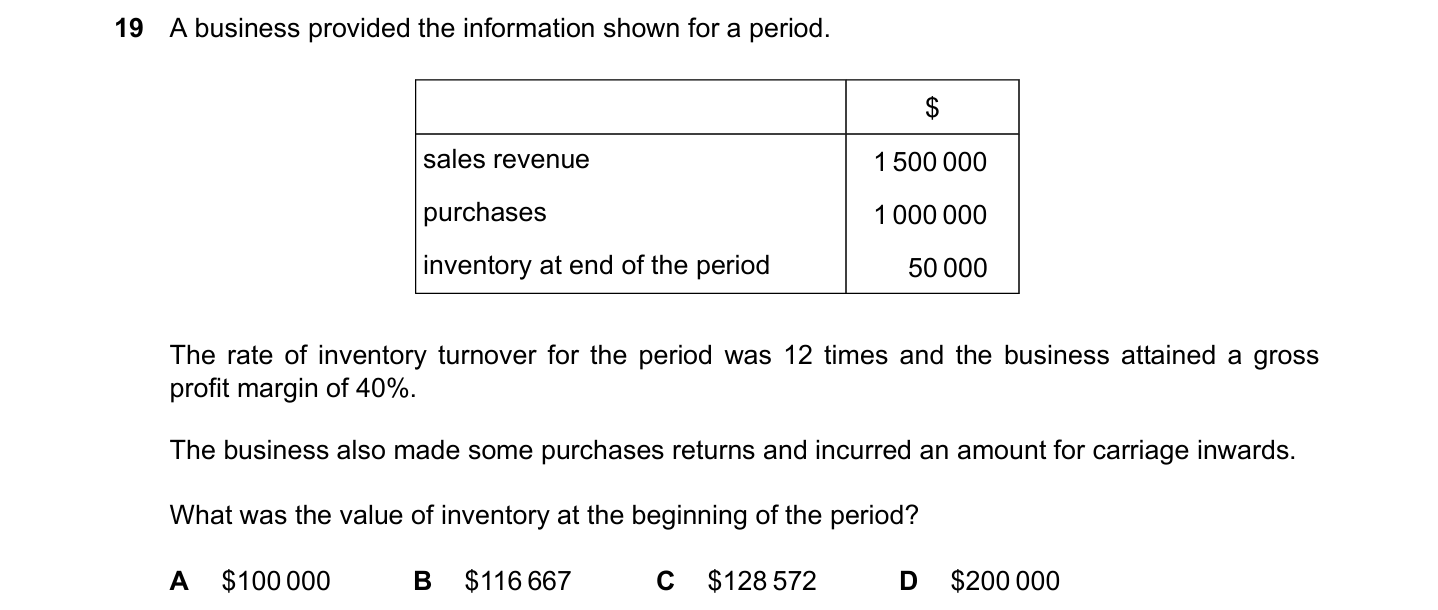Click the 50 000 closing inventory value
This screenshot has width=1438, height=610.
(947, 268)
